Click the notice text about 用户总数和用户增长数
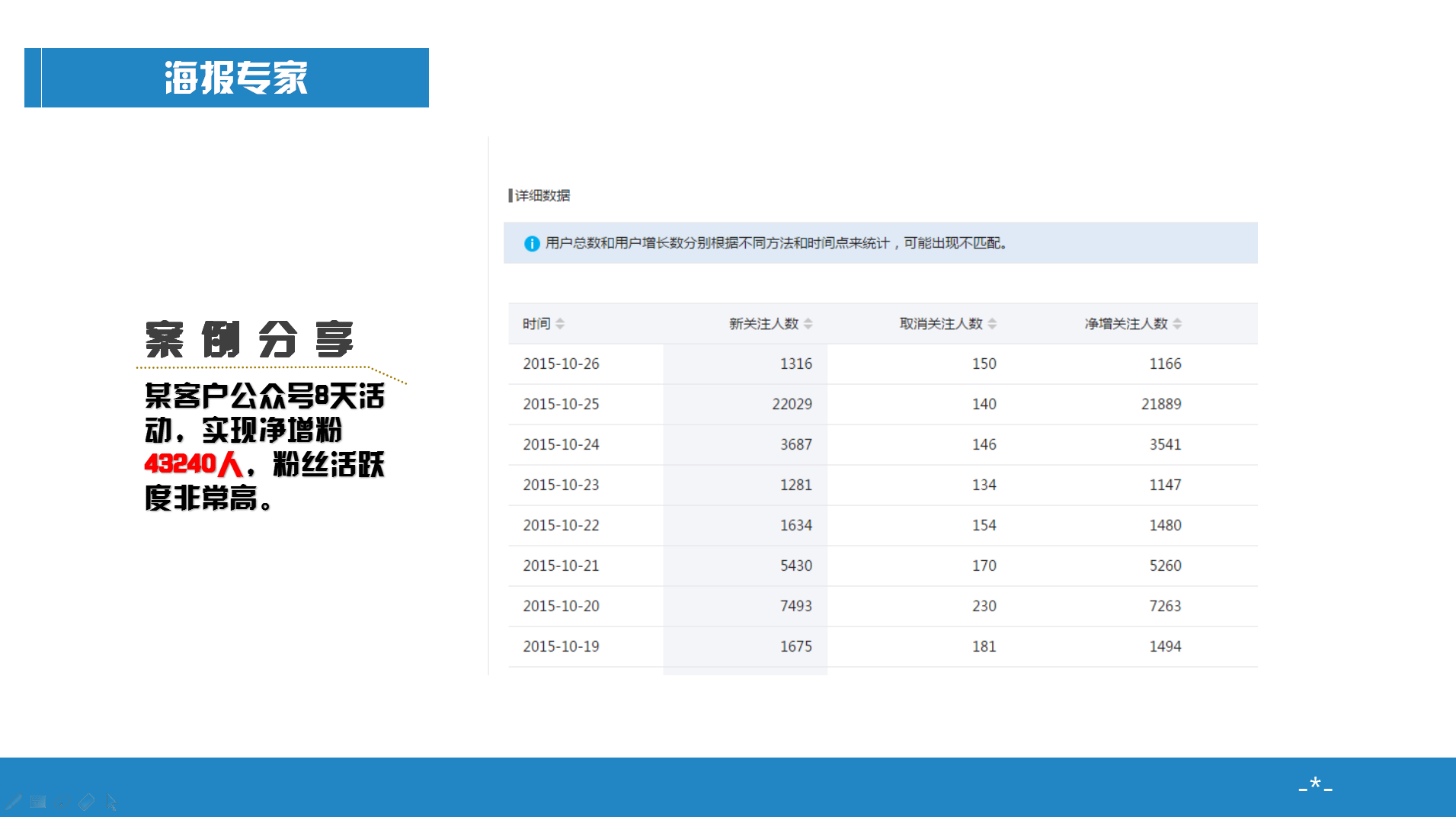This screenshot has width=1456, height=817. 777,243
